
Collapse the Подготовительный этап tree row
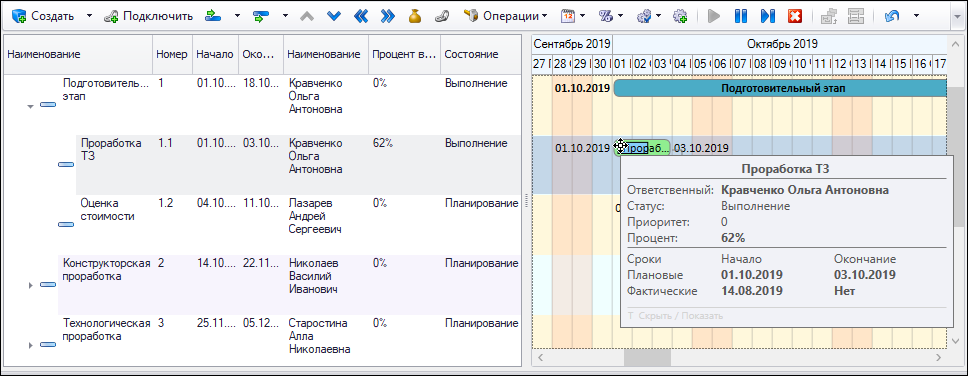[30, 107]
